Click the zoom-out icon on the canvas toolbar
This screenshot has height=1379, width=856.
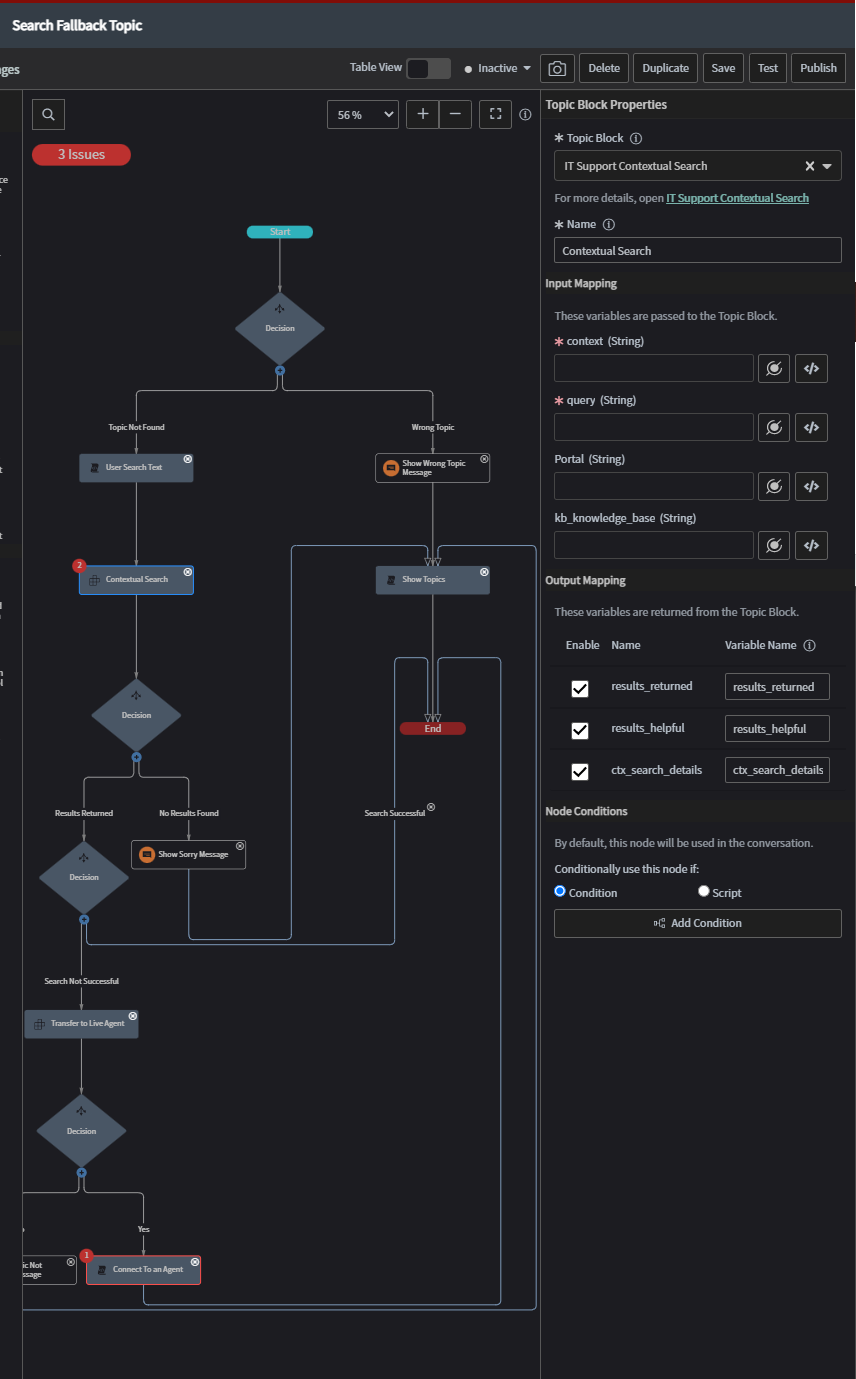pos(455,114)
